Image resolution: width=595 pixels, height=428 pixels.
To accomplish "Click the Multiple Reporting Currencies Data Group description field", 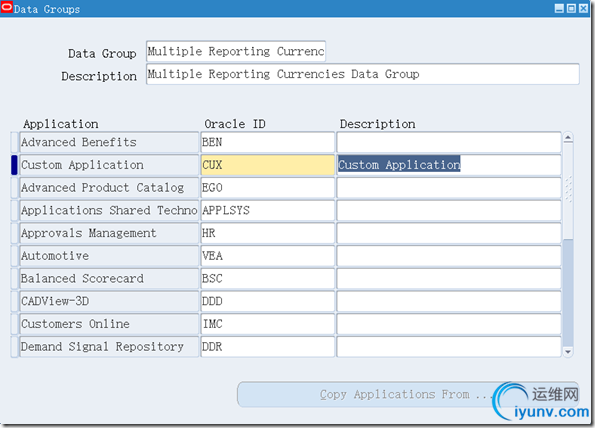I will coord(362,74).
